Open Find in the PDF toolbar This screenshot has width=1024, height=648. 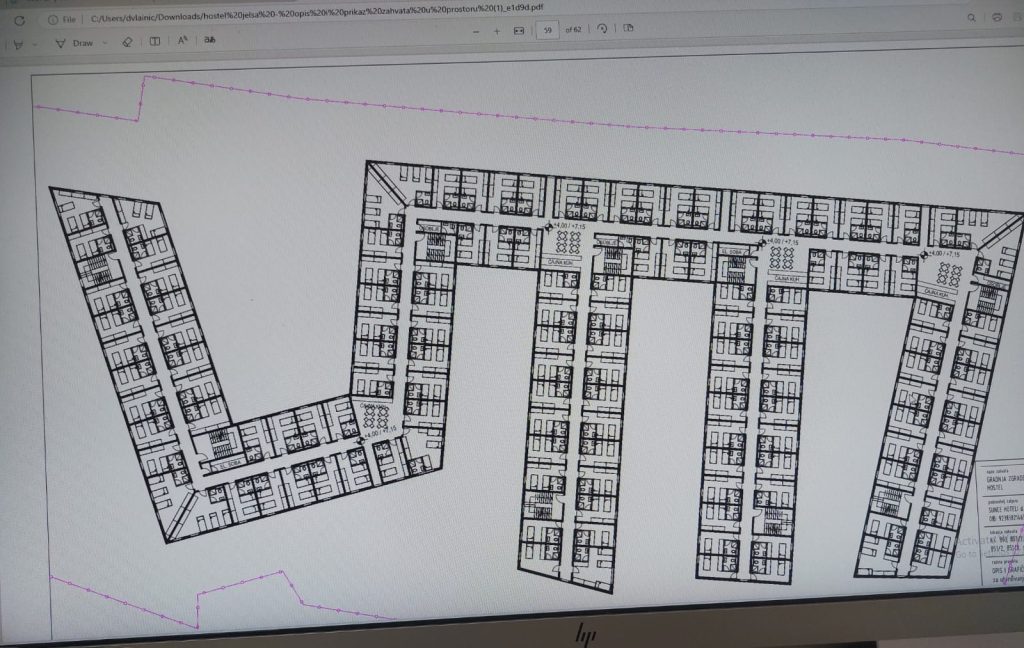(x=970, y=17)
